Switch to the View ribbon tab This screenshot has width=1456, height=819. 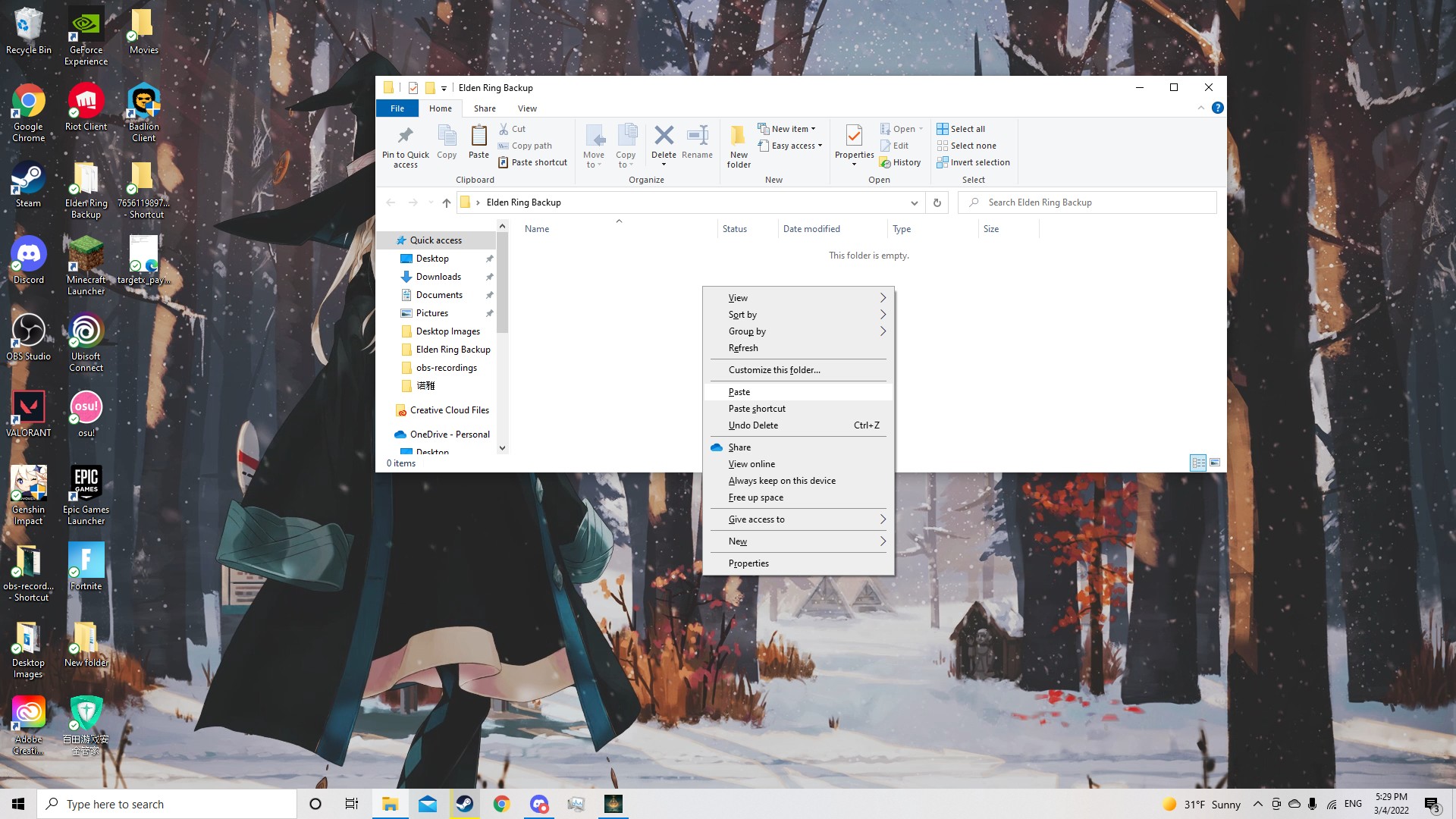click(x=527, y=108)
